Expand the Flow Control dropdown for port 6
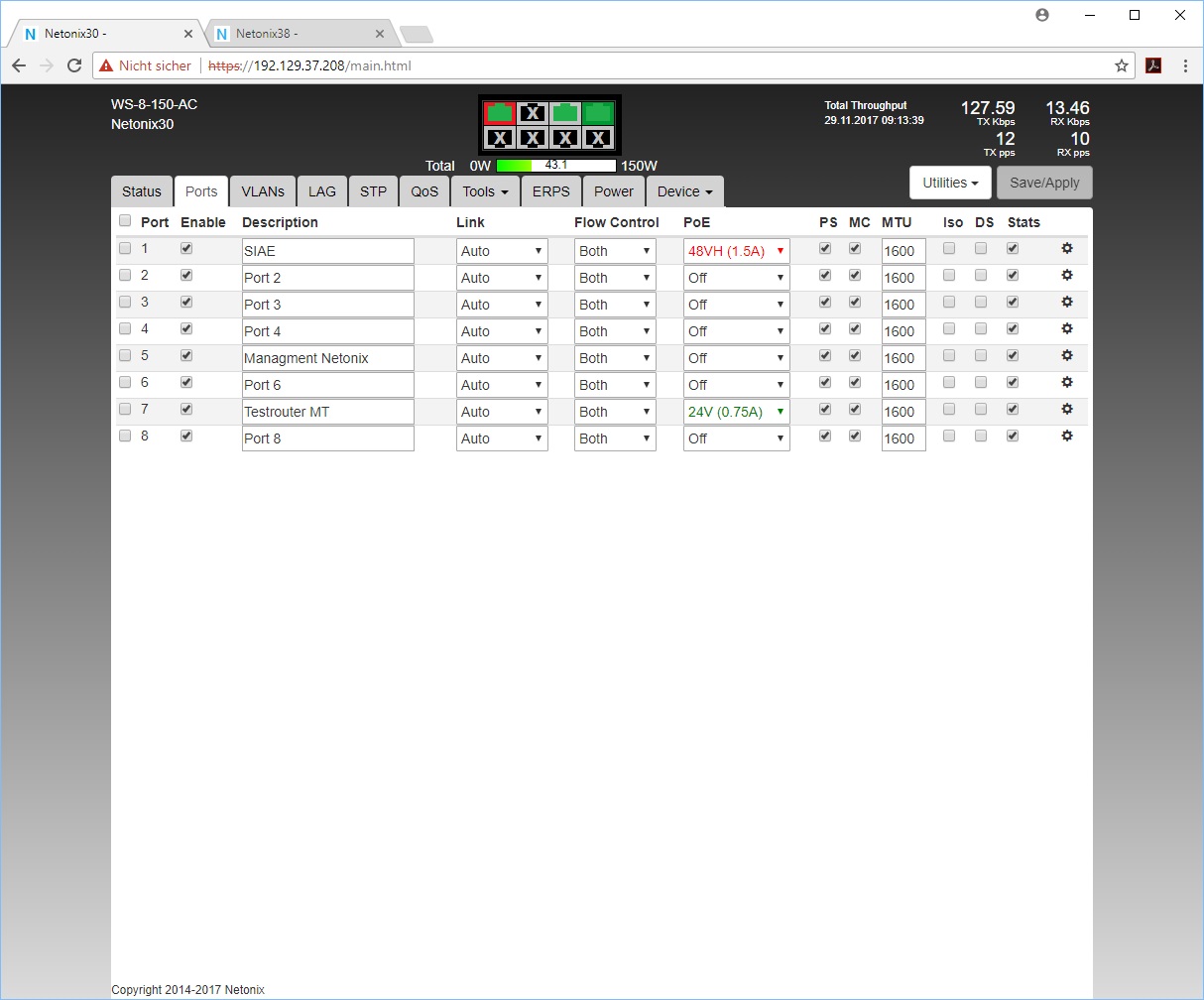Viewport: 1204px width, 1000px height. (x=615, y=386)
